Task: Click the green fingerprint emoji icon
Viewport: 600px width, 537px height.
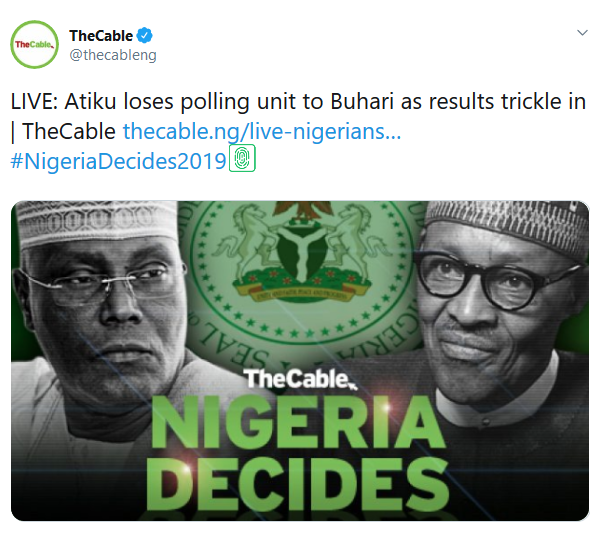Action: (x=243, y=158)
